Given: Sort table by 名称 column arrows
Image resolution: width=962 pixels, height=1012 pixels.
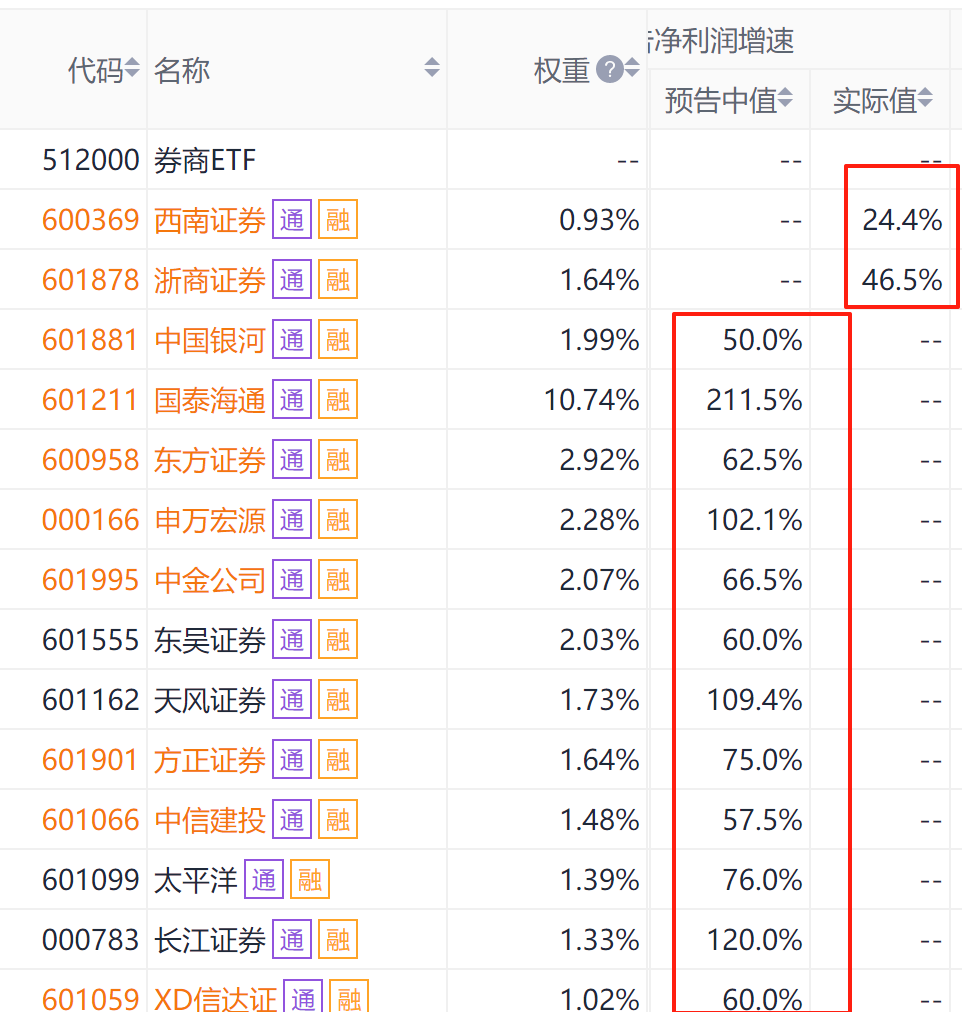Looking at the screenshot, I should (432, 68).
